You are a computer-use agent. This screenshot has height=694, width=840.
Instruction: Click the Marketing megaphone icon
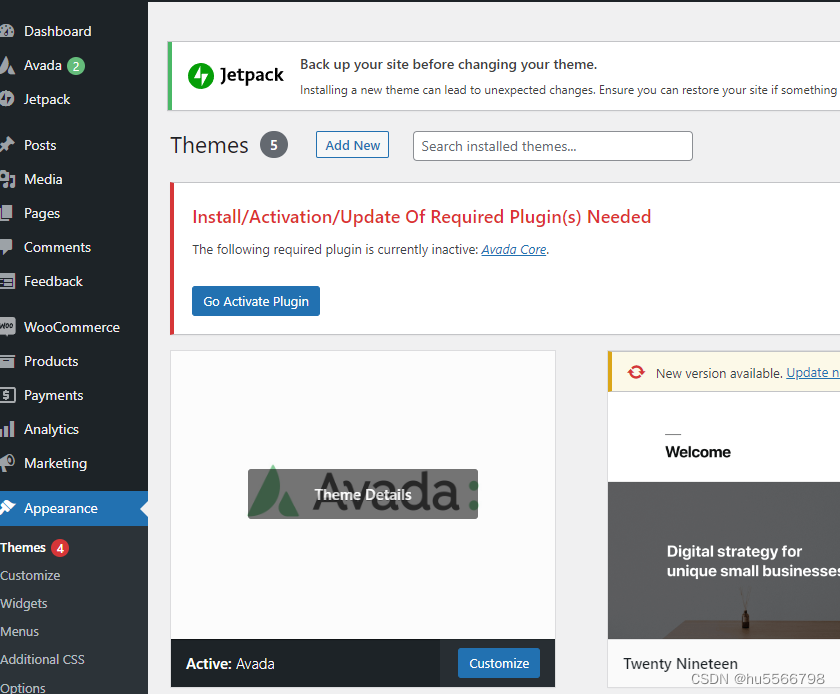pos(7,463)
